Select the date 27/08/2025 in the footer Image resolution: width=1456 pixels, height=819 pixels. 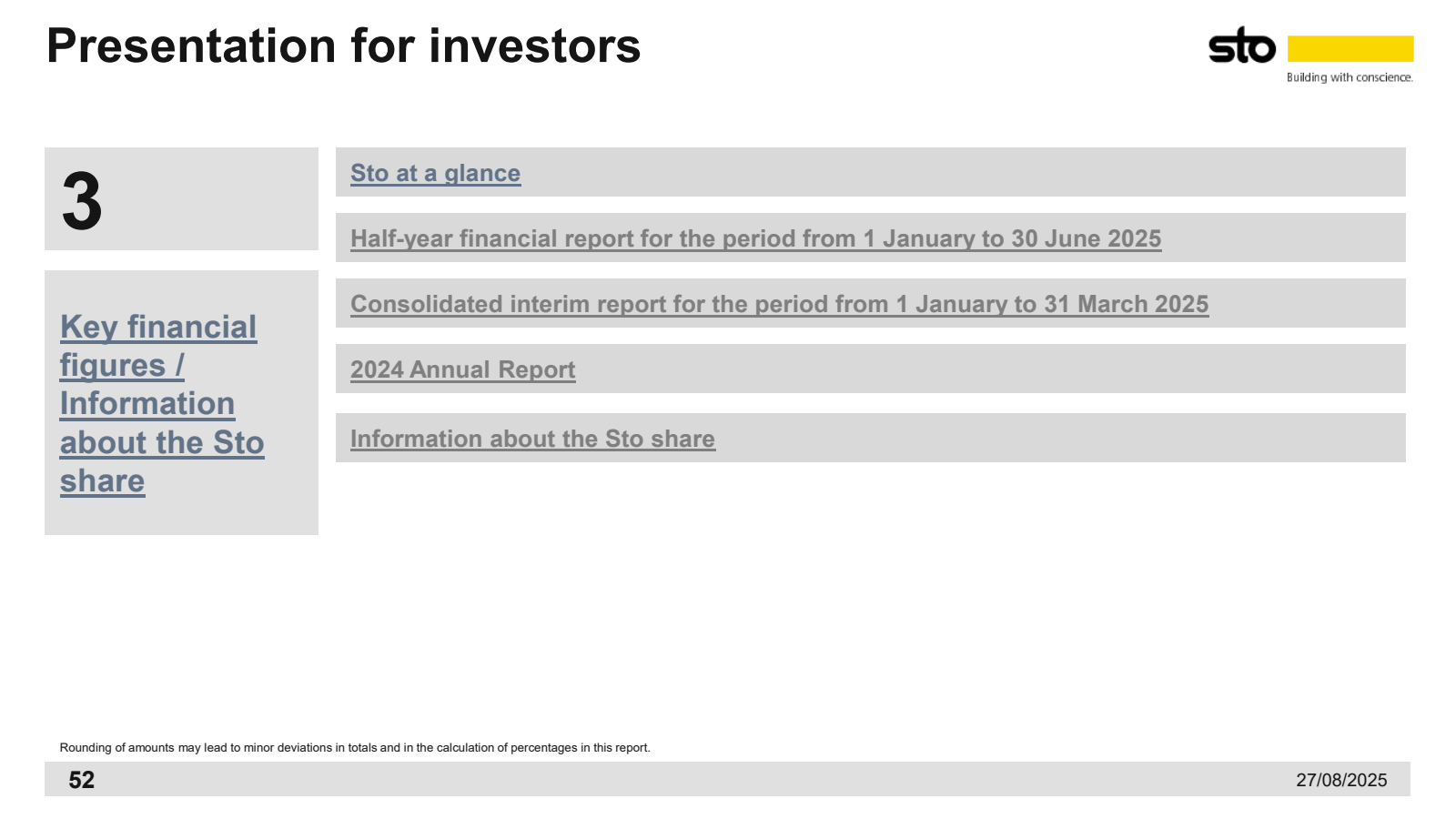pyautogui.click(x=1341, y=780)
